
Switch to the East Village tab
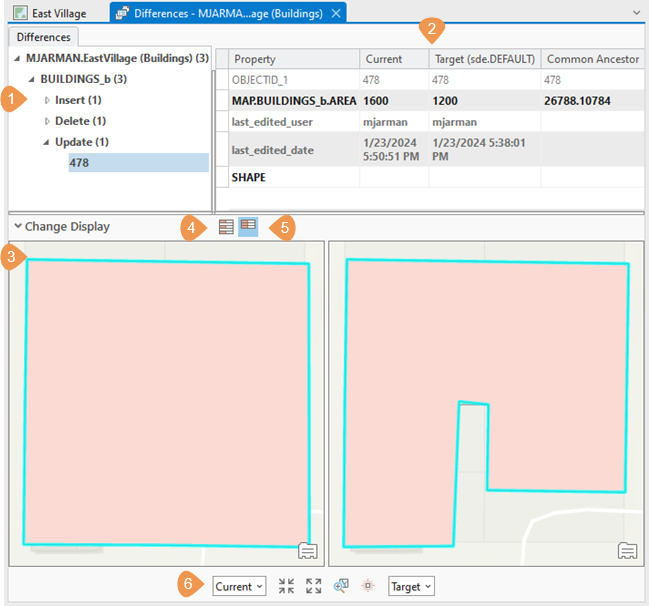point(58,13)
